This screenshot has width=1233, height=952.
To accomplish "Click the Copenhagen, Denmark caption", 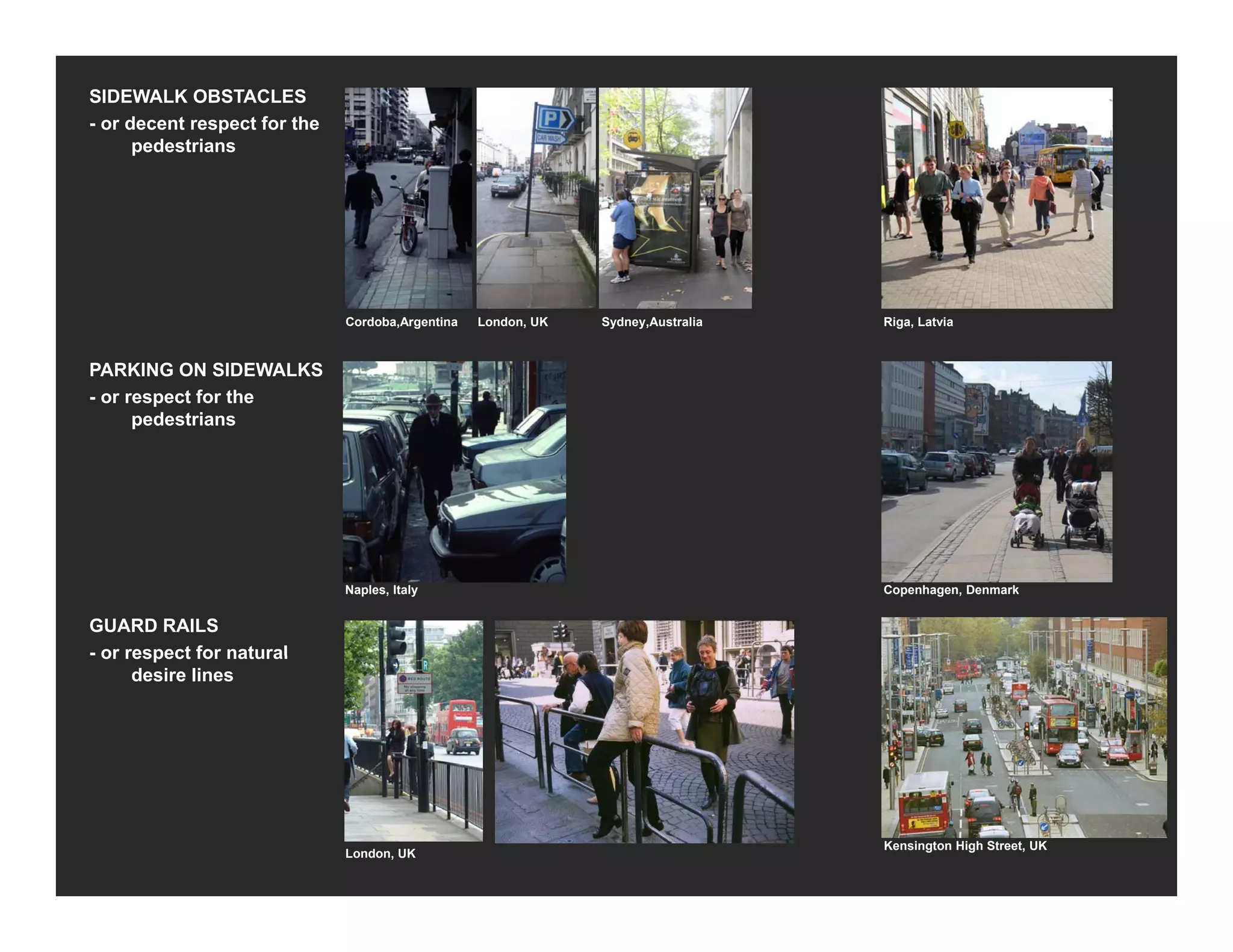I will click(x=951, y=590).
